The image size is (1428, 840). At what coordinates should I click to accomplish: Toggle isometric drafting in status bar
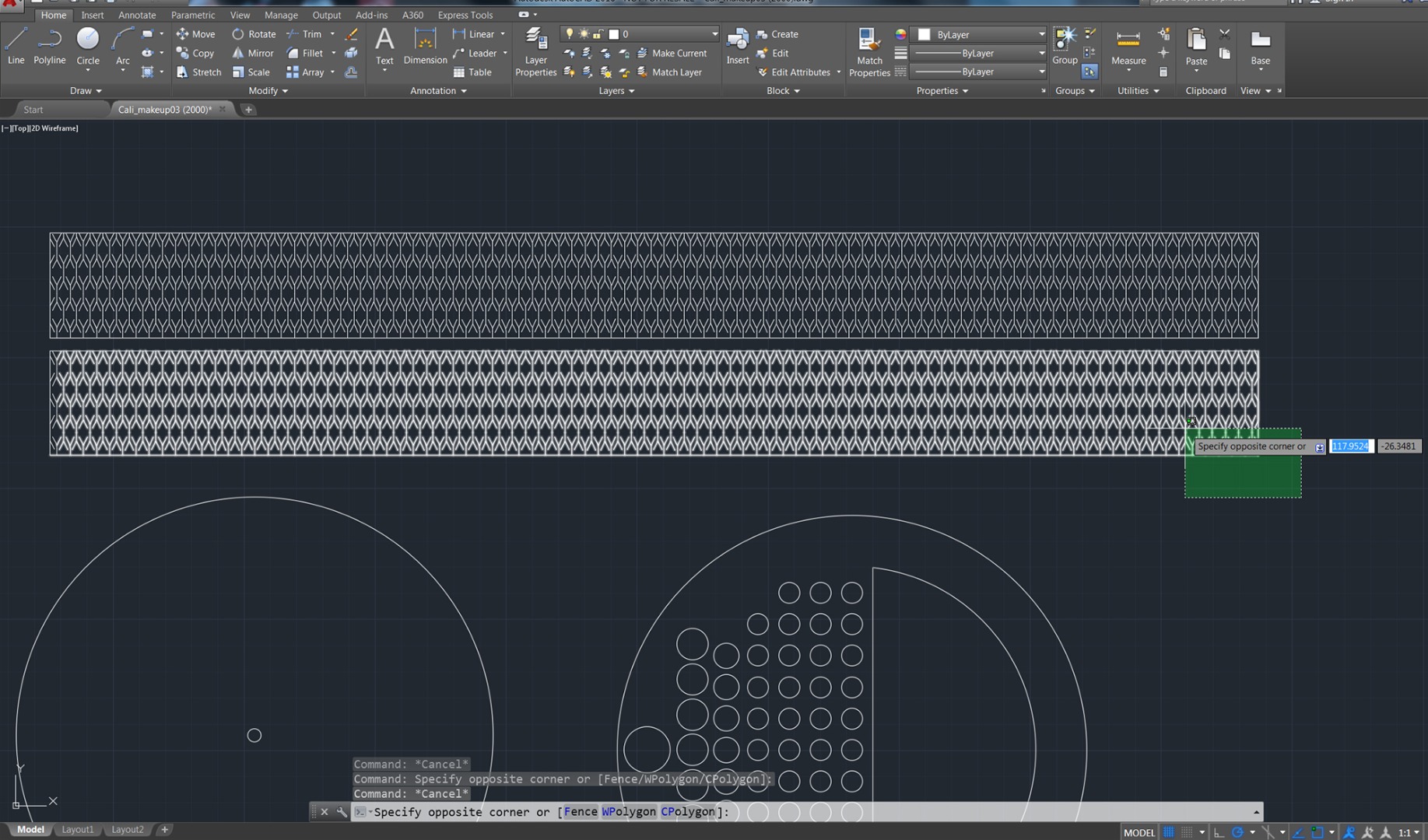tap(1268, 832)
